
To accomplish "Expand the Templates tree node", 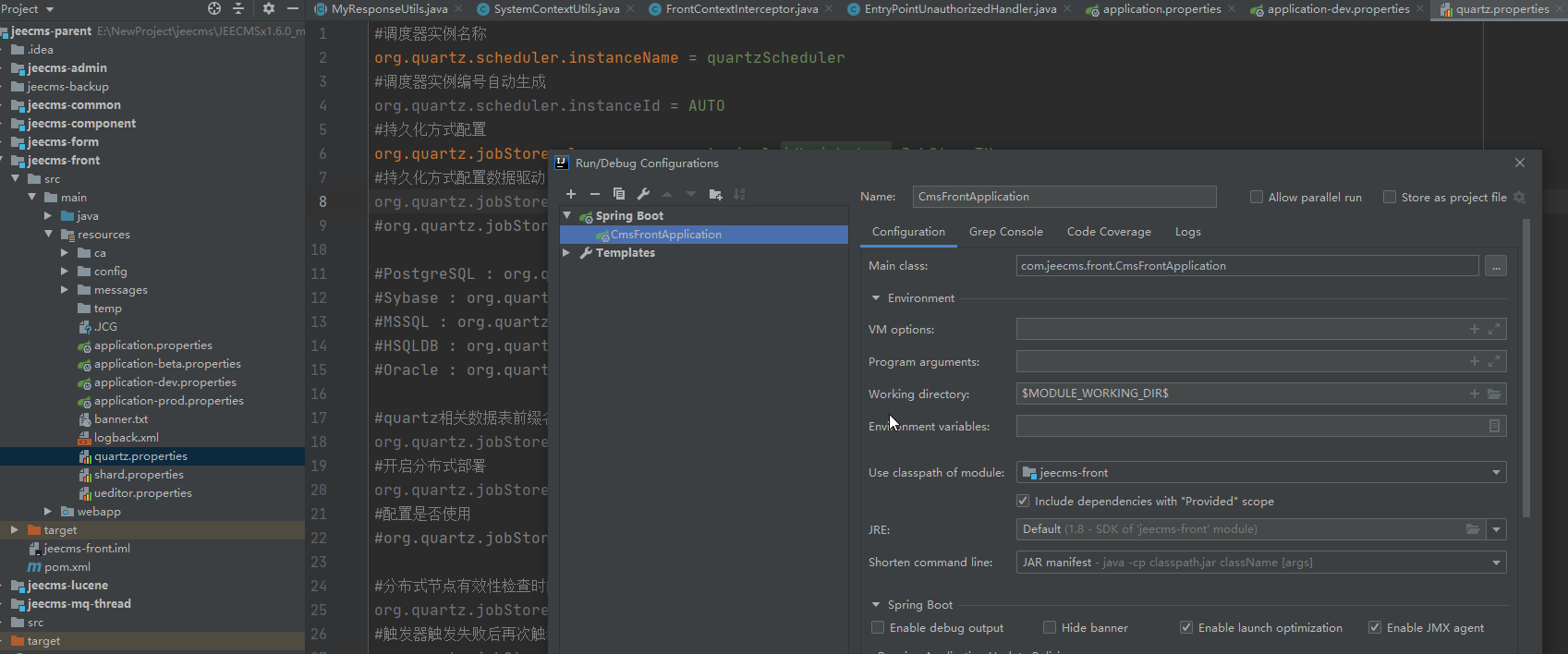I will click(x=567, y=253).
